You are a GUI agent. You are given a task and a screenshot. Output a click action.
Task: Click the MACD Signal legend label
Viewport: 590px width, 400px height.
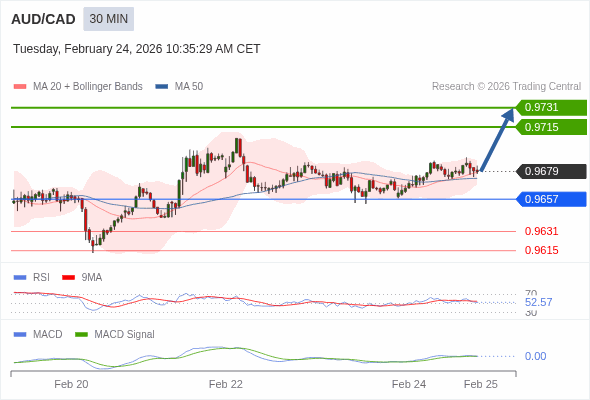[125, 334]
